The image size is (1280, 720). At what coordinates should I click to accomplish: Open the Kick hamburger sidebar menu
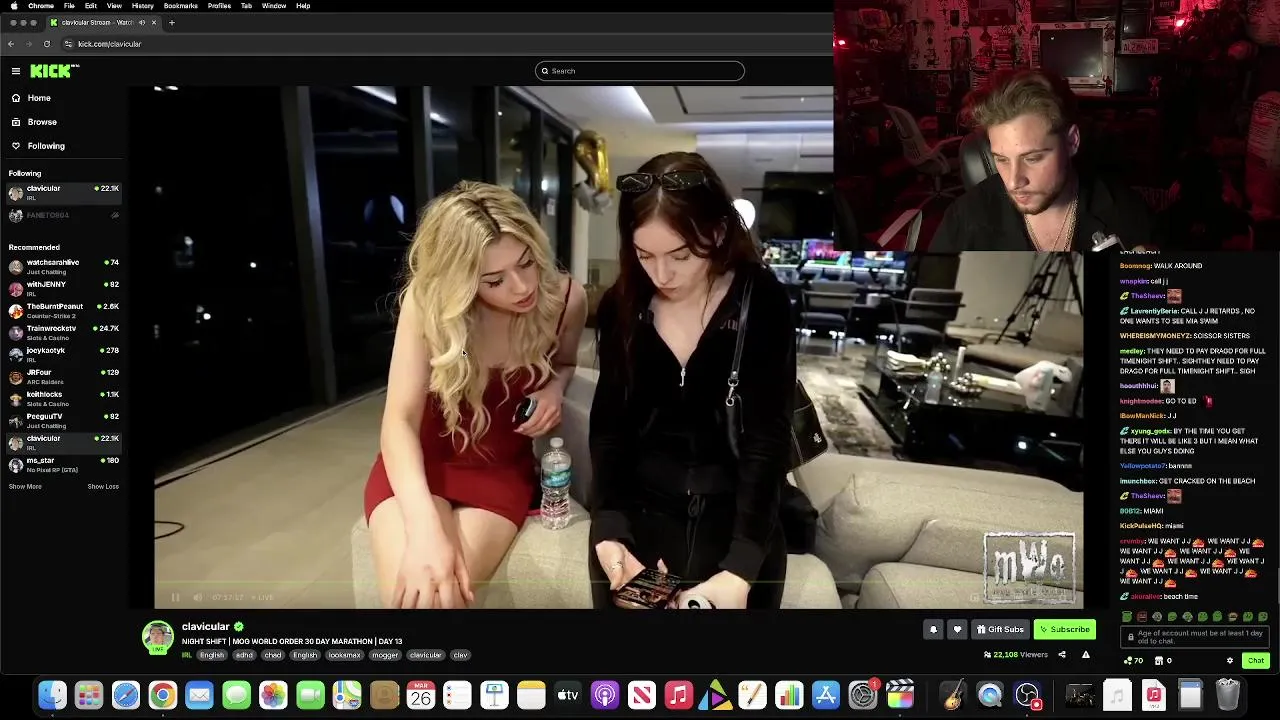click(16, 71)
